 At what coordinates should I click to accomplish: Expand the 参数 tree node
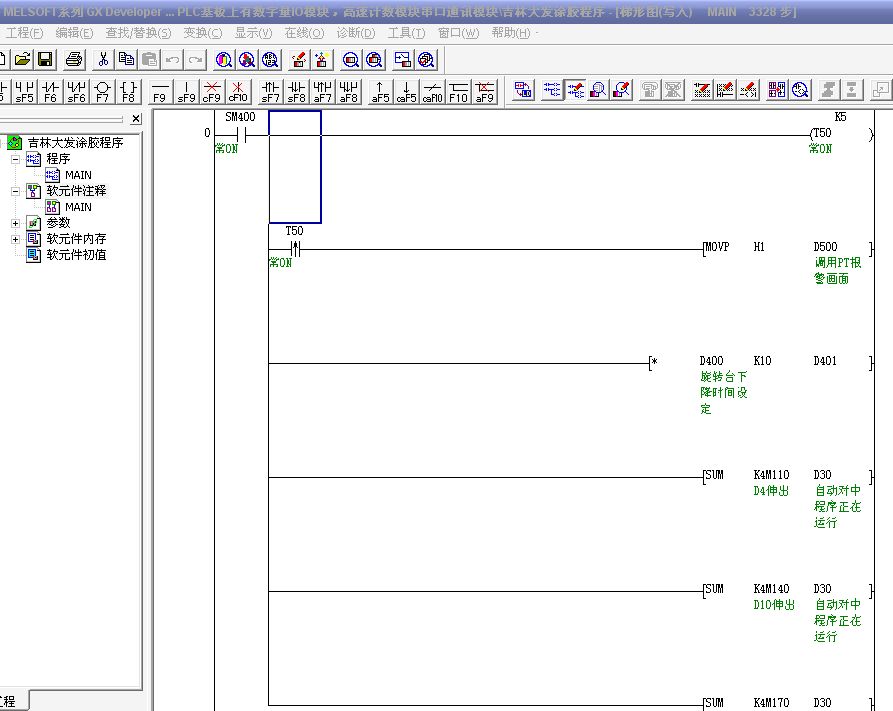coord(15,223)
